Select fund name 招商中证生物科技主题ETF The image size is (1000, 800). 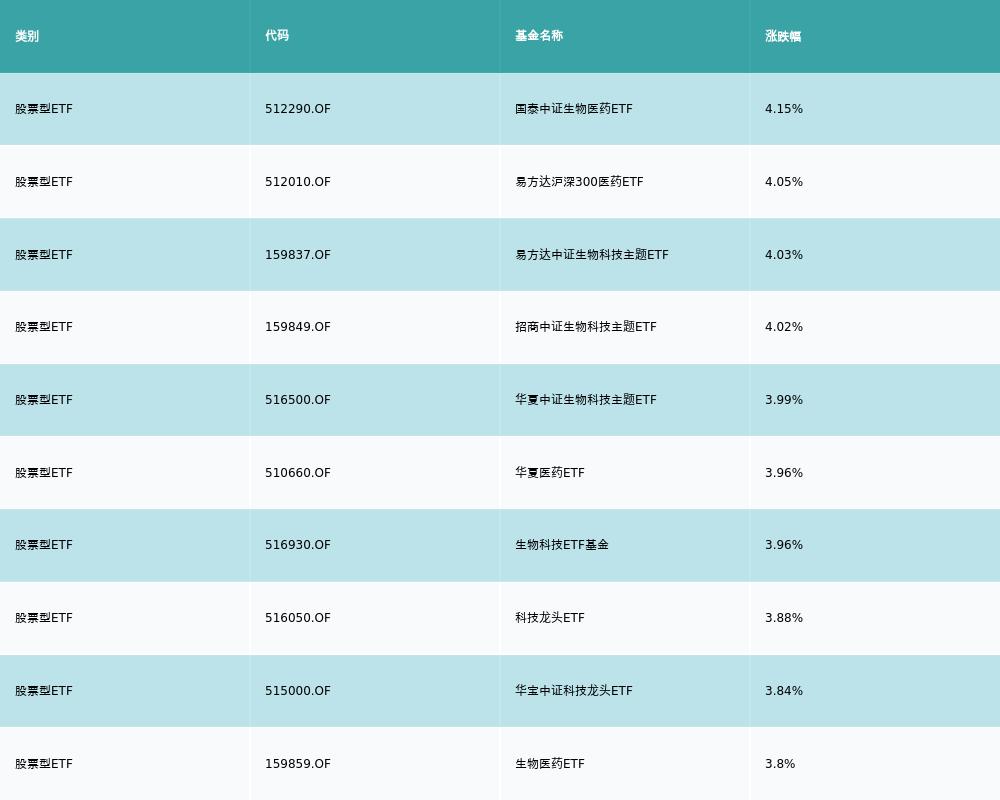(586, 327)
